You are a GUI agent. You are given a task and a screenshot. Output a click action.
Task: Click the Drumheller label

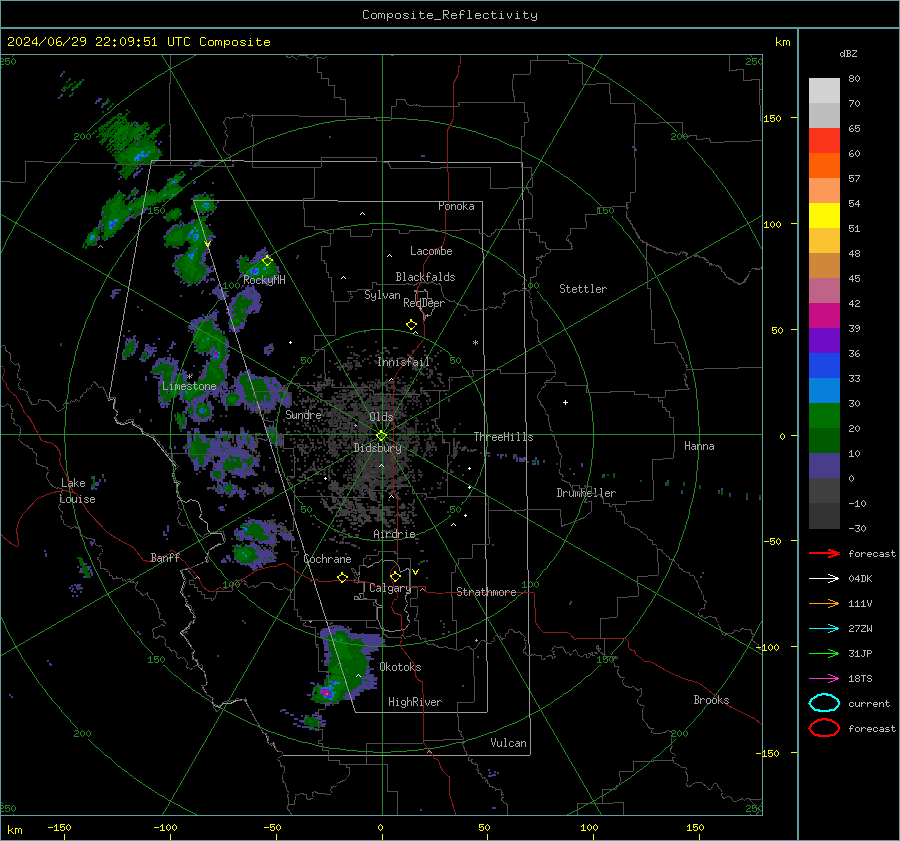586,493
